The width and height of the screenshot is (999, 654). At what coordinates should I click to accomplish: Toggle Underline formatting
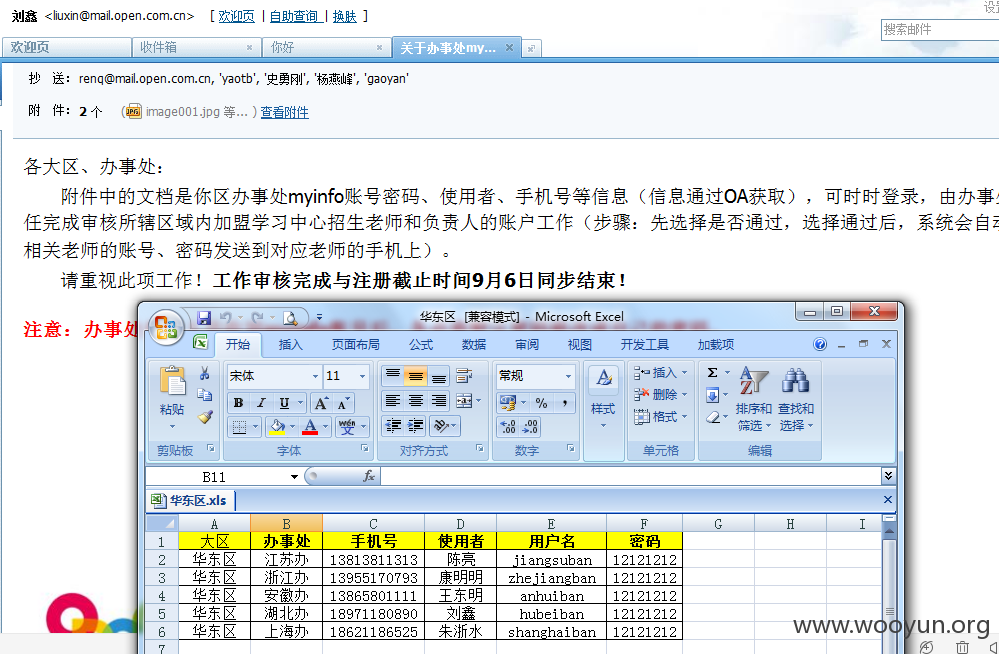point(284,403)
